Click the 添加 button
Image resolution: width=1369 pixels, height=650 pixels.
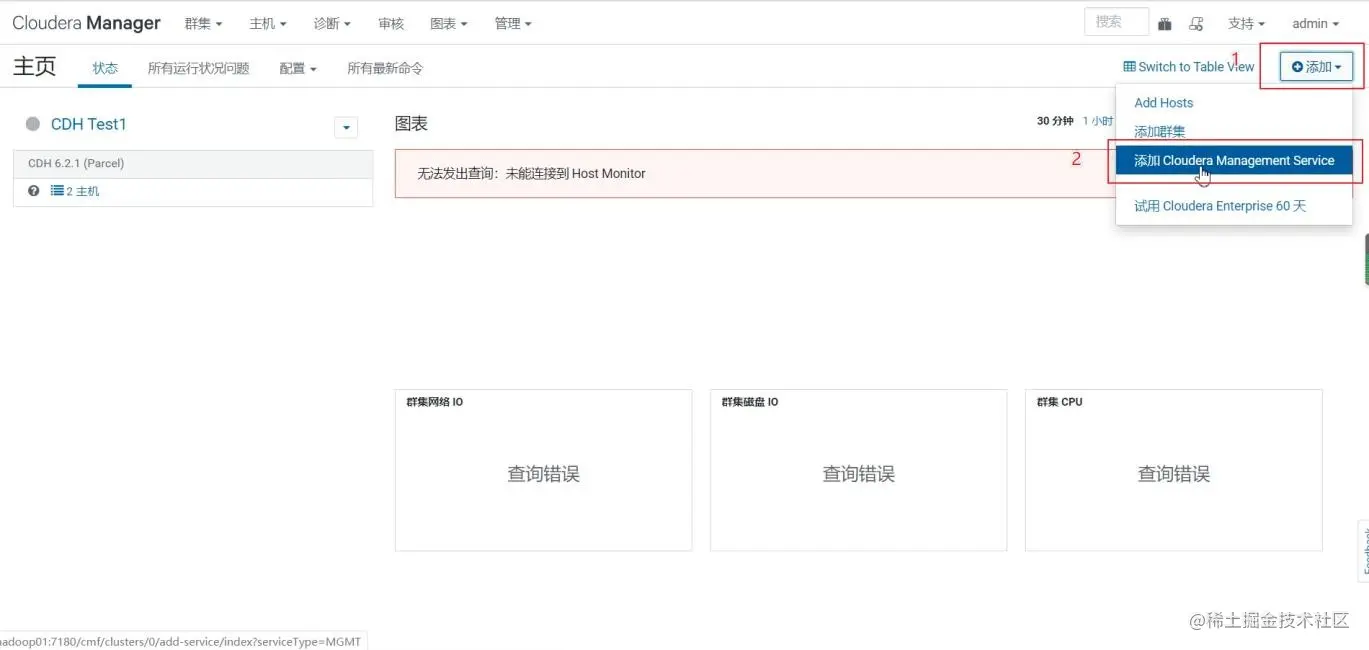1316,67
